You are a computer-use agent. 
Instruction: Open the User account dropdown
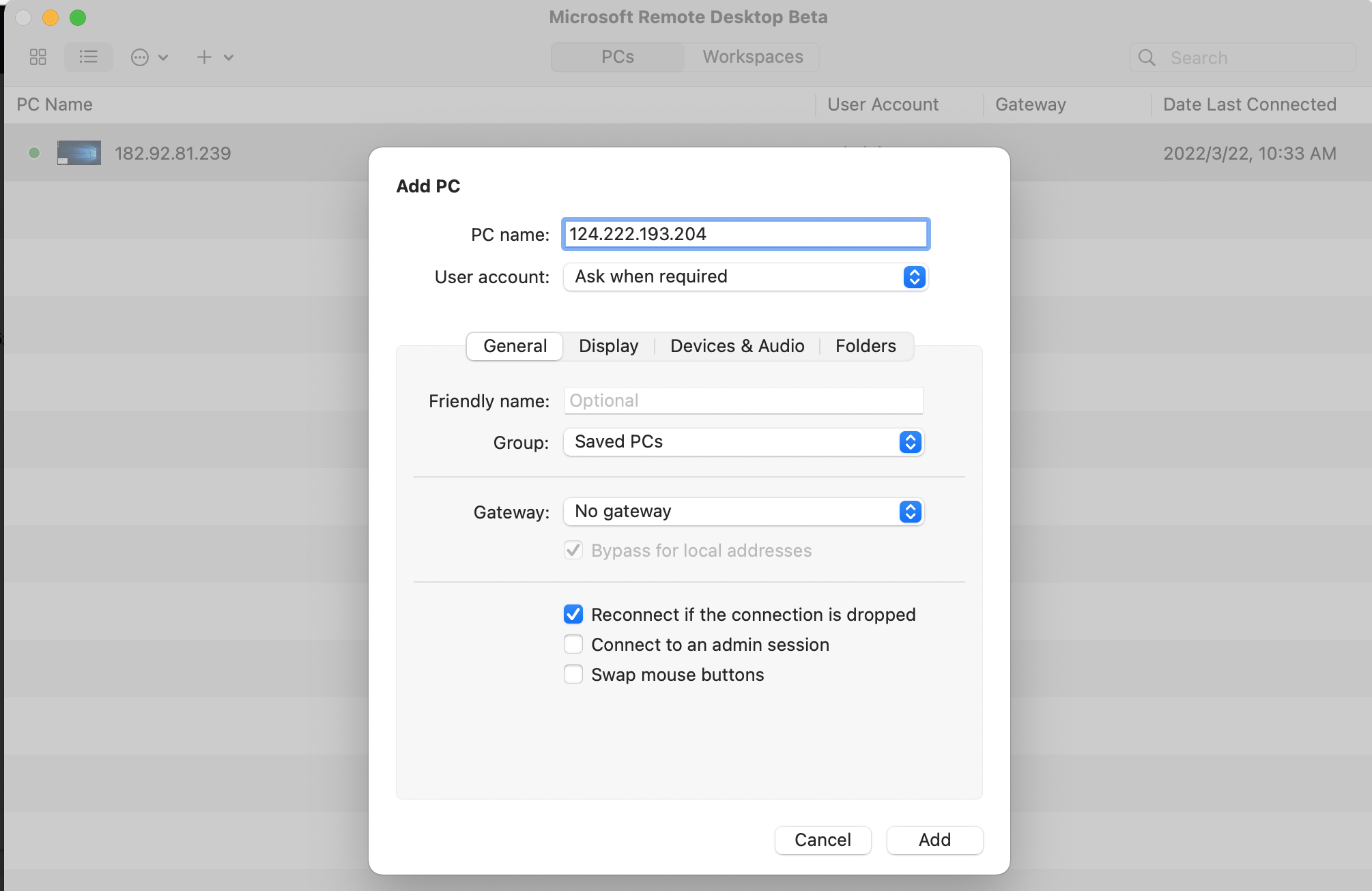(745, 277)
